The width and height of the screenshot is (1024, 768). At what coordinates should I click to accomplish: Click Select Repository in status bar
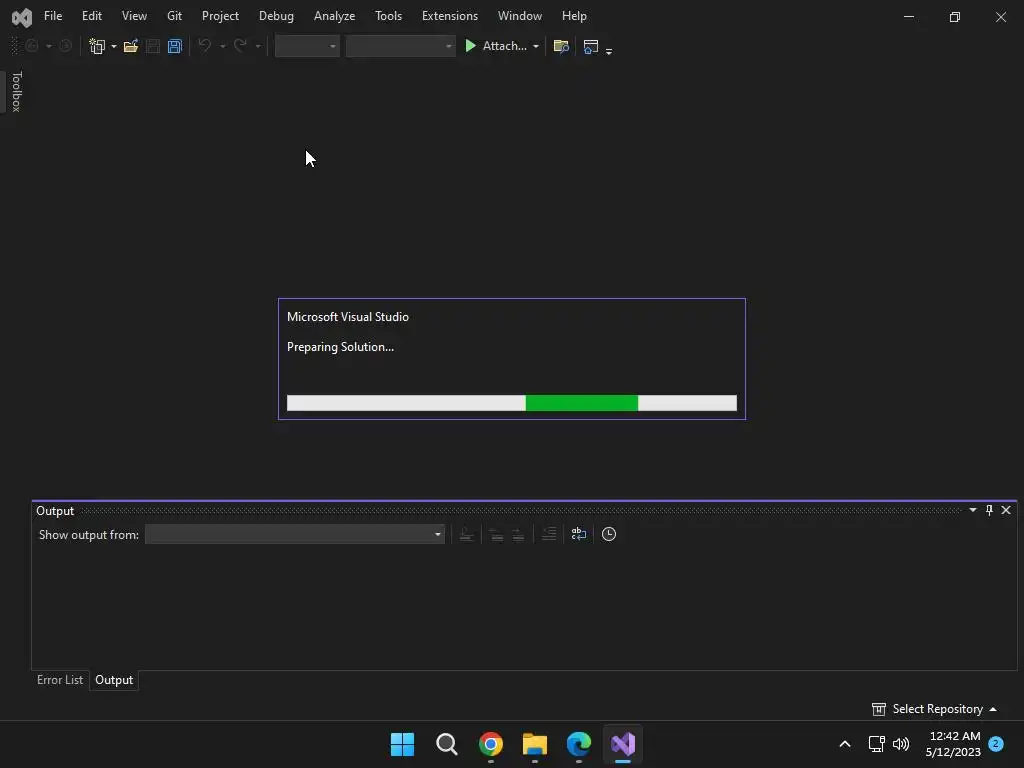[937, 709]
